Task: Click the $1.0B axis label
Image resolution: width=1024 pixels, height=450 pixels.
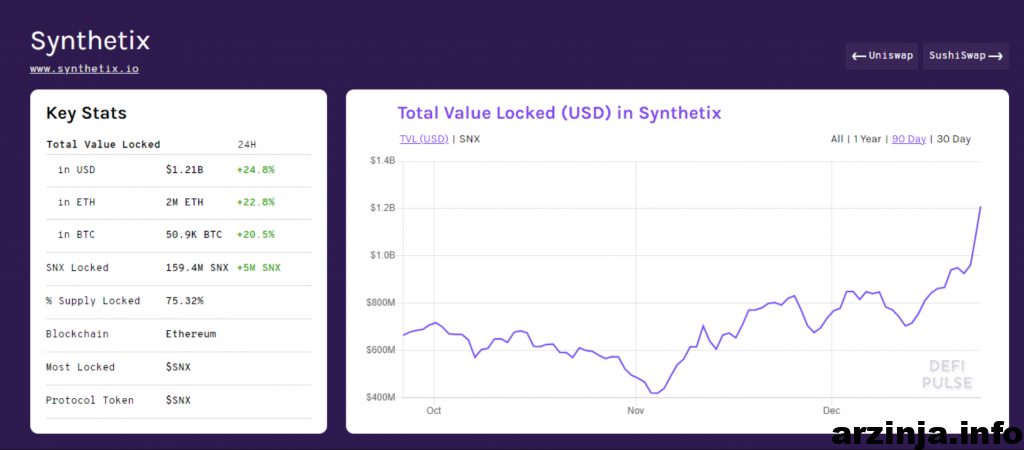Action: tap(382, 255)
